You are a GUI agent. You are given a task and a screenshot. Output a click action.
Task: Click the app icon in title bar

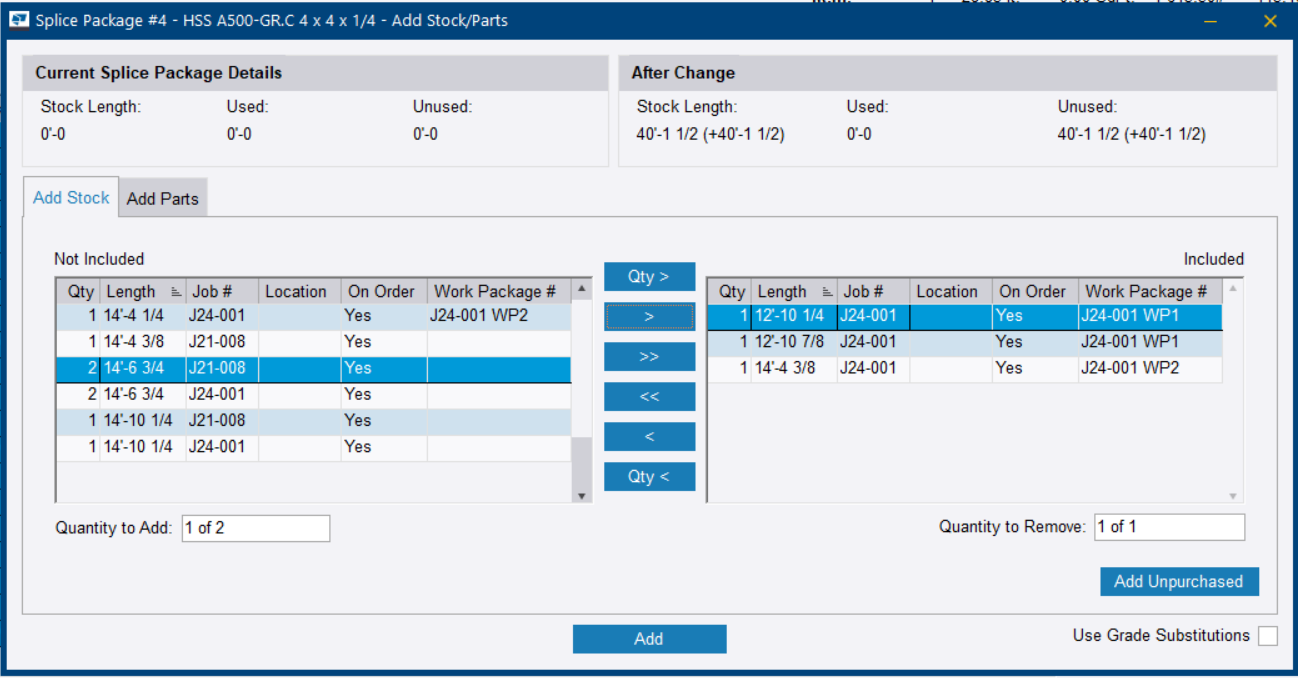pos(19,20)
